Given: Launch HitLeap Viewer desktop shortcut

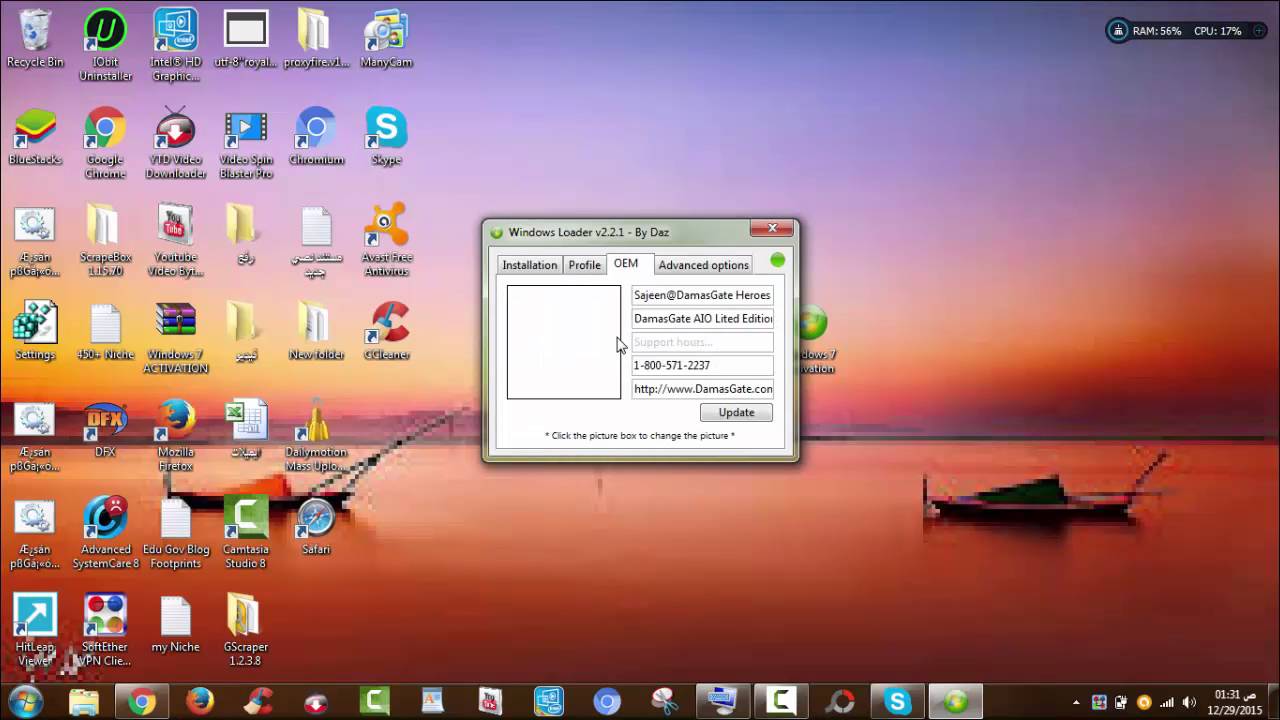Looking at the screenshot, I should click(x=35, y=630).
